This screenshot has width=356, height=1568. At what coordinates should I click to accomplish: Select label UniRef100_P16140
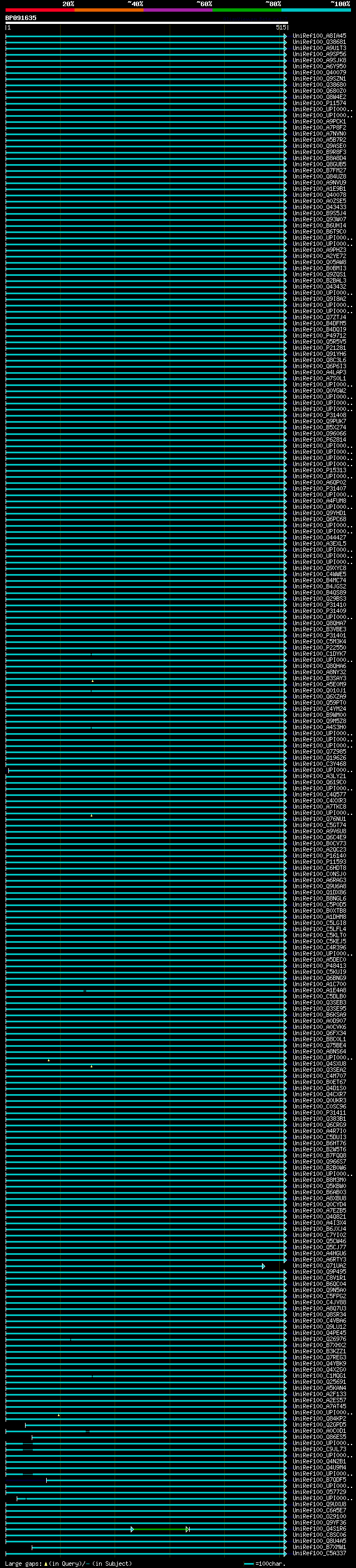point(319,856)
